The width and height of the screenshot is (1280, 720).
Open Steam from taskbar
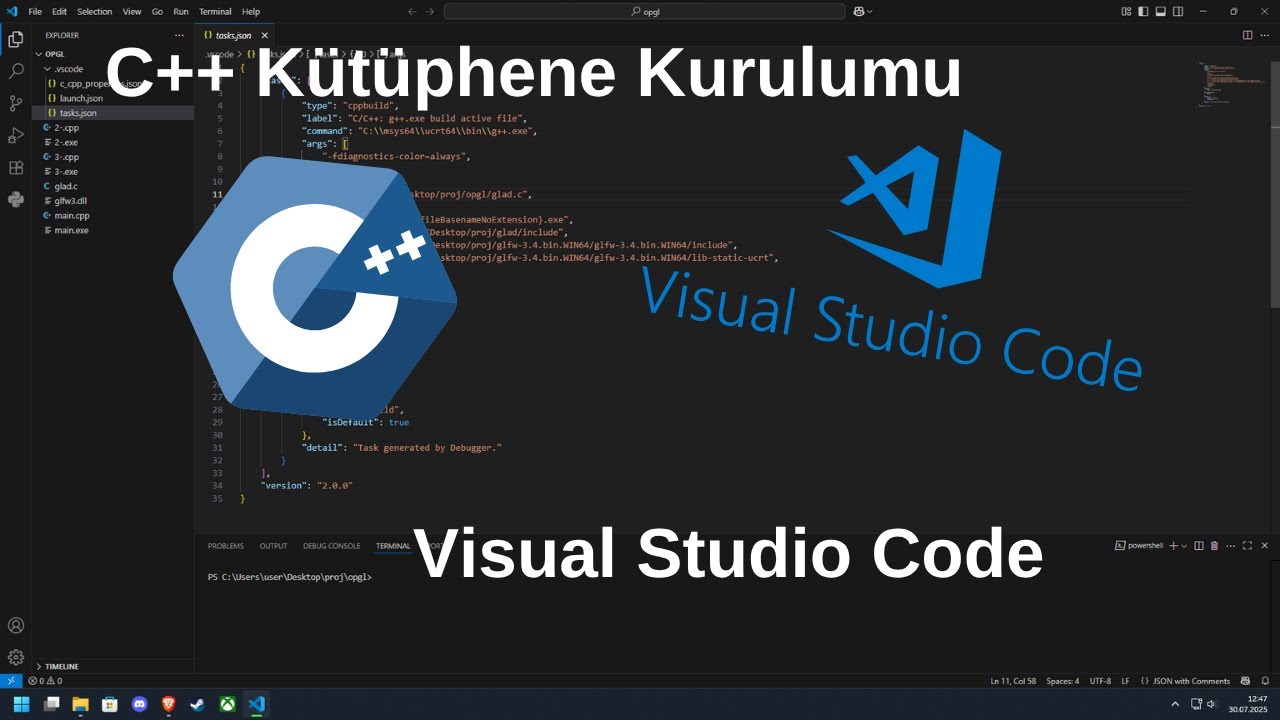click(198, 704)
